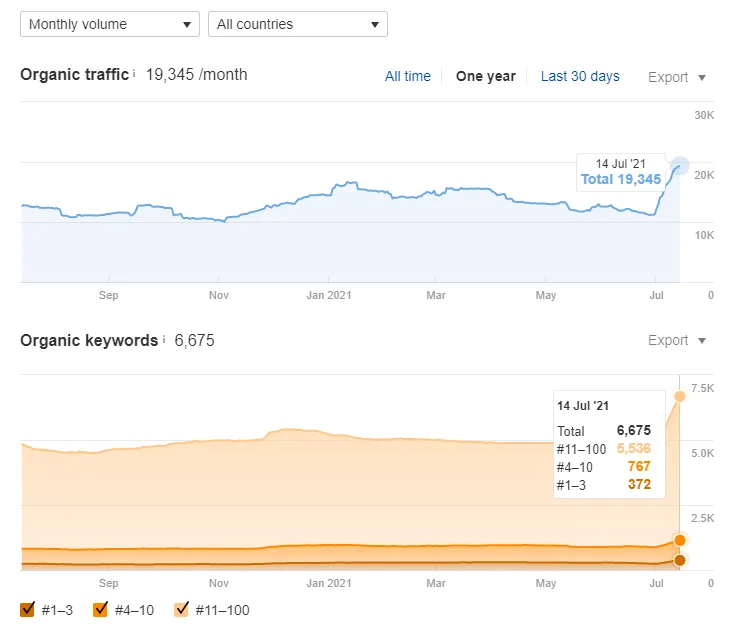Screen dimensions: 734x637
Task: Click the 5,536 value in keywords tooltip
Action: [x=634, y=448]
